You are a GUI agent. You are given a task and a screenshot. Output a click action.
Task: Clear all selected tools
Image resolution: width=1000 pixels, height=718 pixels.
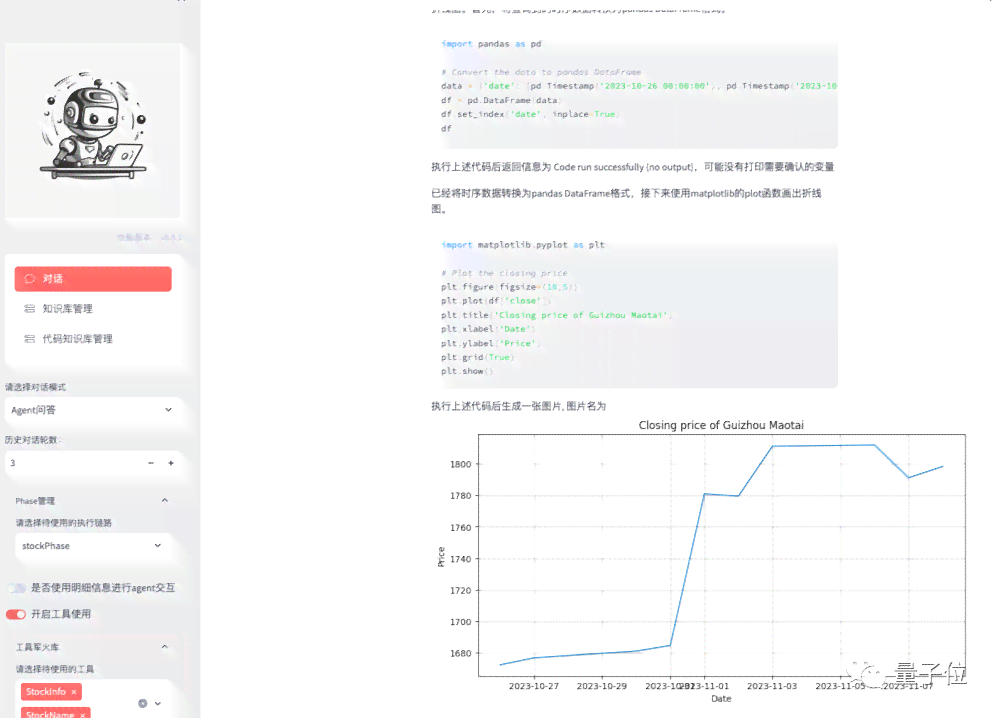142,703
